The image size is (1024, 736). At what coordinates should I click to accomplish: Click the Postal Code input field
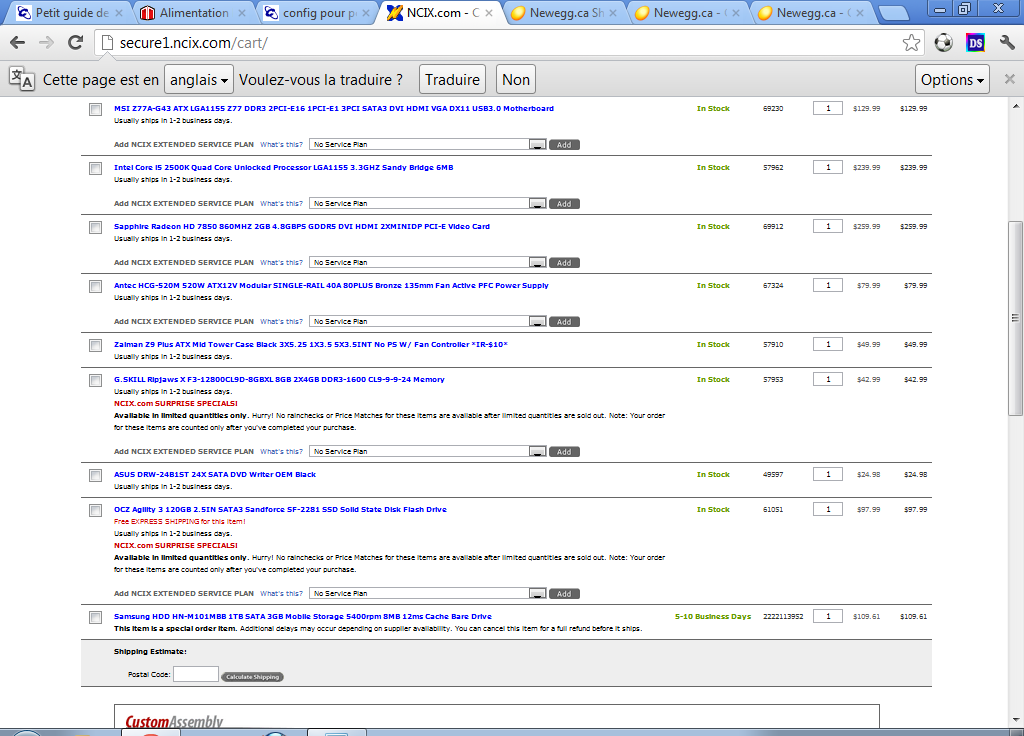(x=195, y=675)
